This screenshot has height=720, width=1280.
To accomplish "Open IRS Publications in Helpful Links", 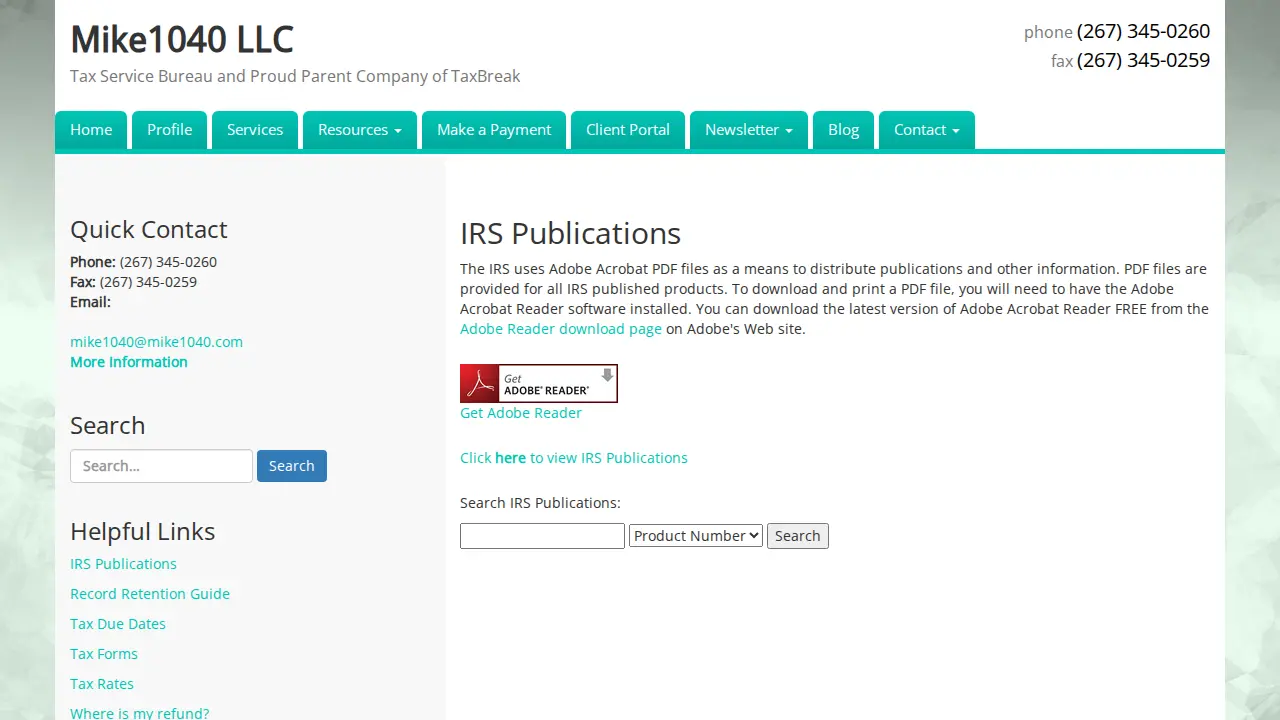I will coord(123,564).
